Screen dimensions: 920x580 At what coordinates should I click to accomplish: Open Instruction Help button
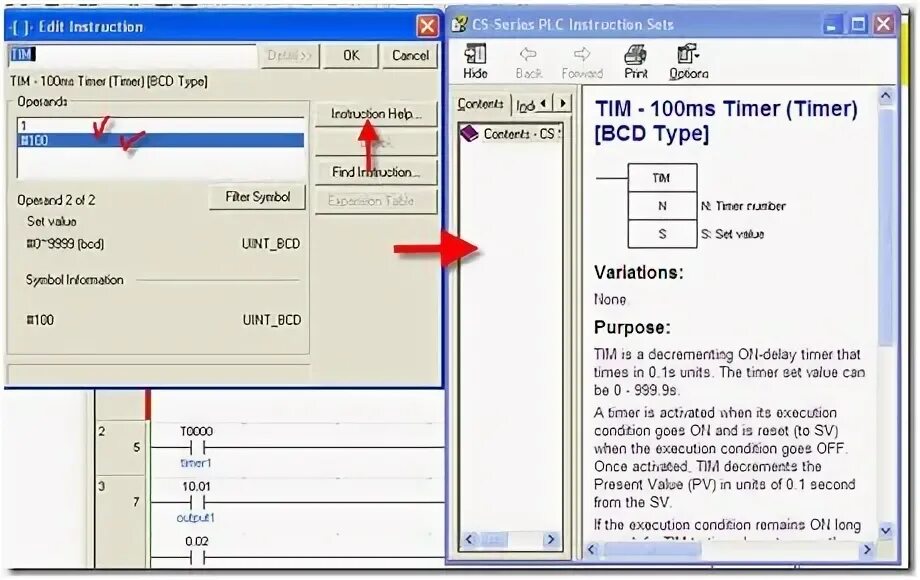pyautogui.click(x=376, y=114)
